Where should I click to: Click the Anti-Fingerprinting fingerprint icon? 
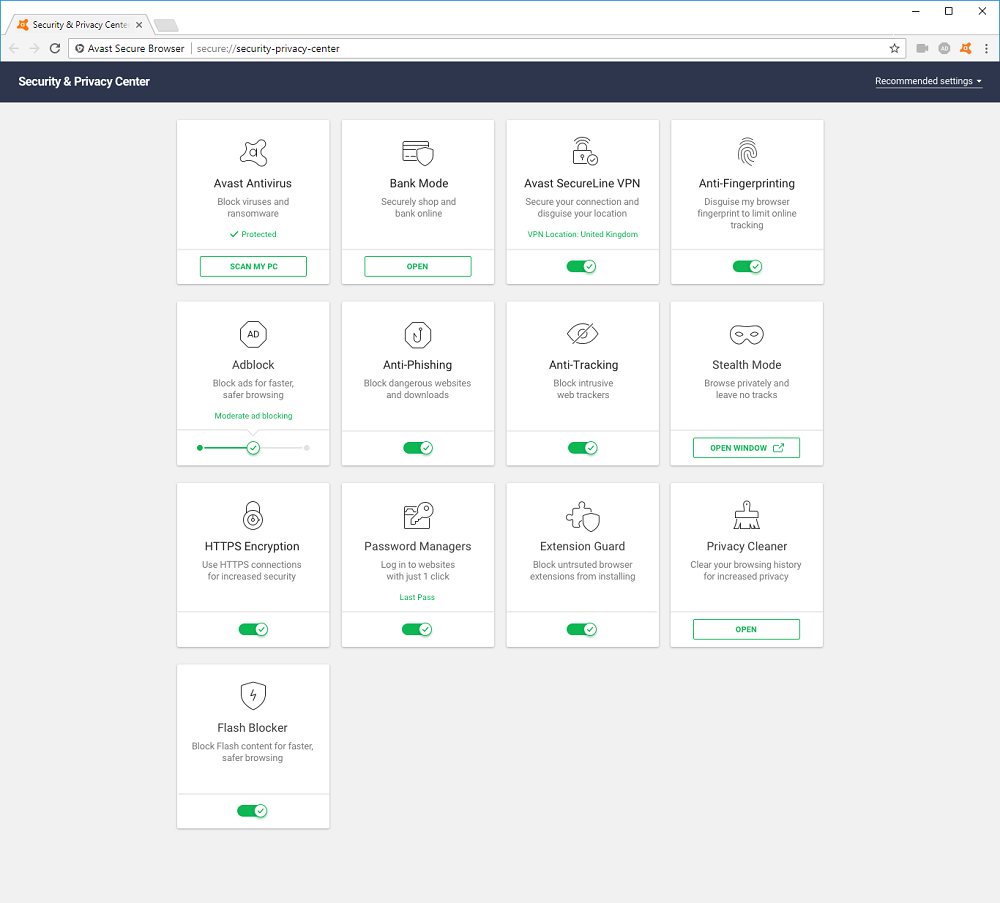point(747,152)
